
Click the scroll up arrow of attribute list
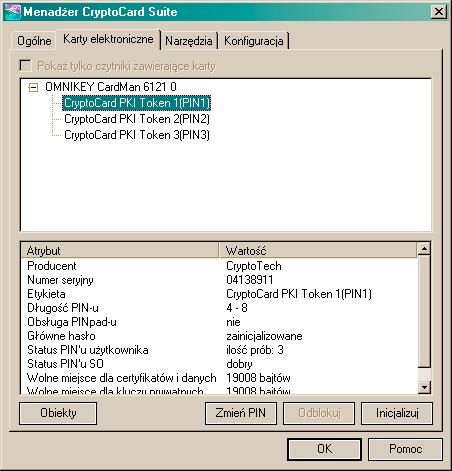pyautogui.click(x=424, y=248)
